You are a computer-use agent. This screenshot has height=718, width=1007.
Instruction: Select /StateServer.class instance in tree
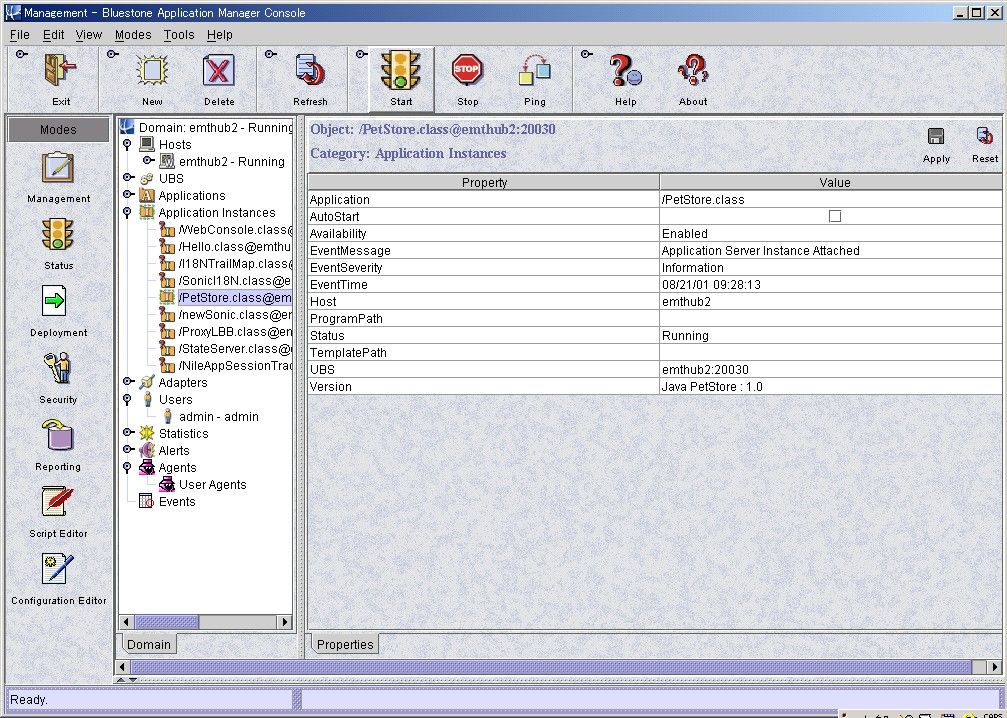(235, 349)
